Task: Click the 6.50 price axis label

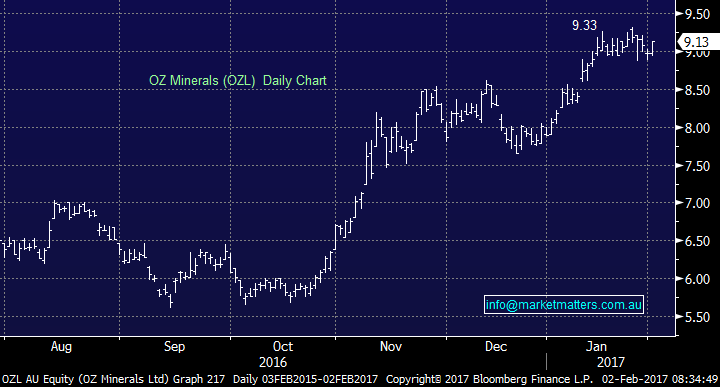Action: [x=697, y=241]
